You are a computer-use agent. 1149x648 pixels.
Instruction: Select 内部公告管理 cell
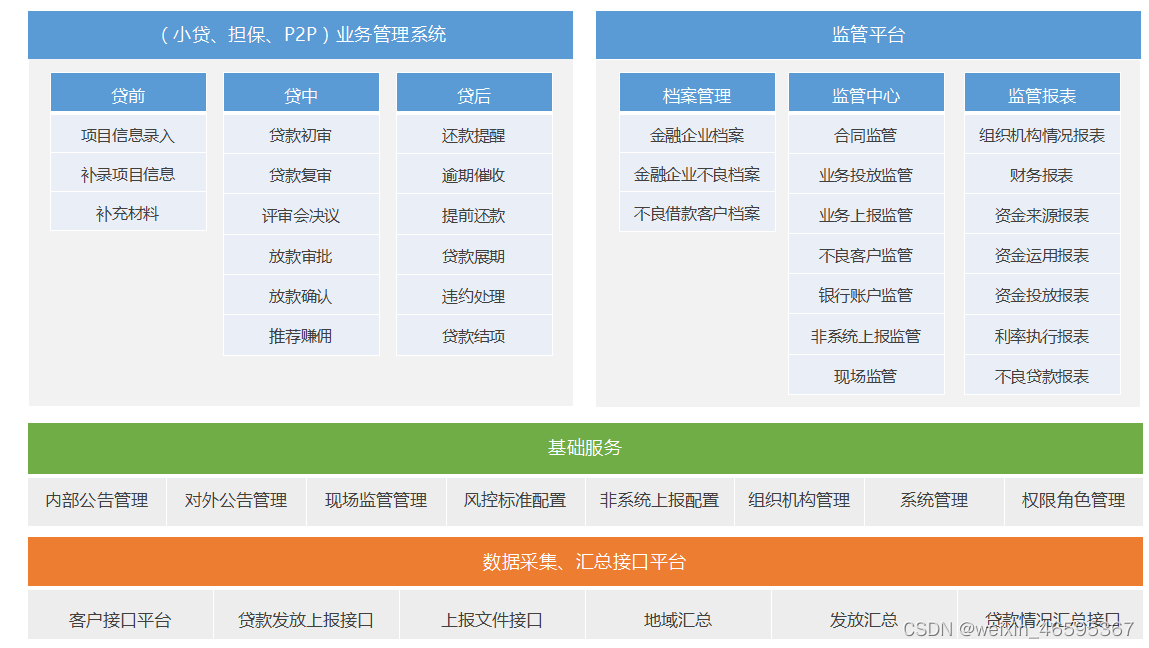[x=97, y=501]
